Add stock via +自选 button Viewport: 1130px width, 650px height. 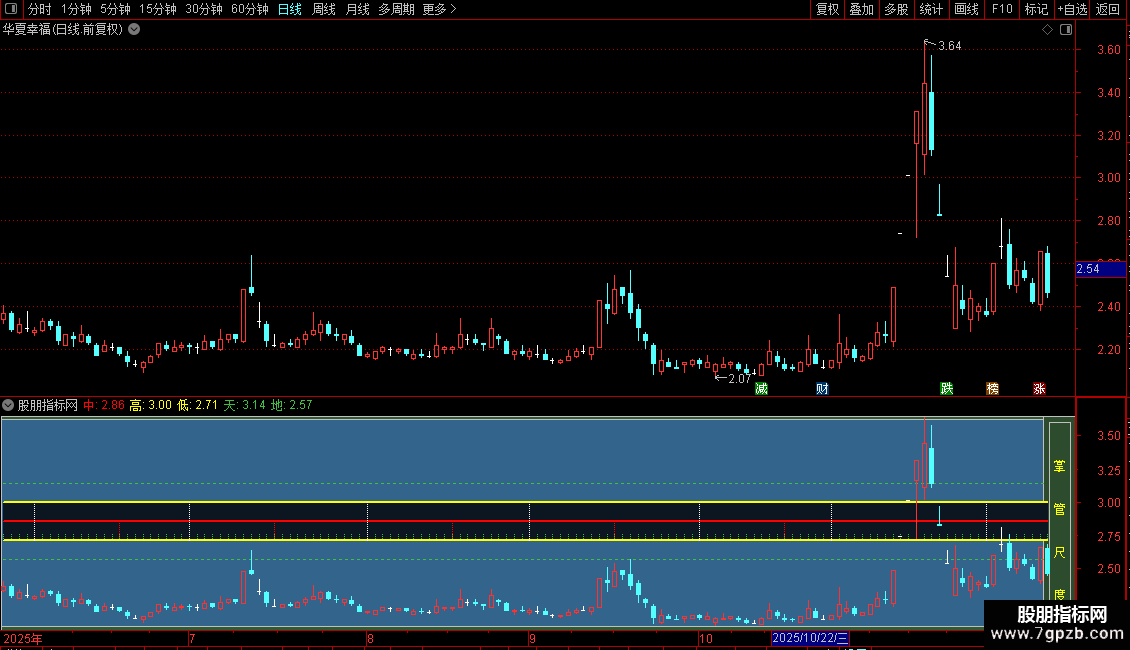(1072, 9)
